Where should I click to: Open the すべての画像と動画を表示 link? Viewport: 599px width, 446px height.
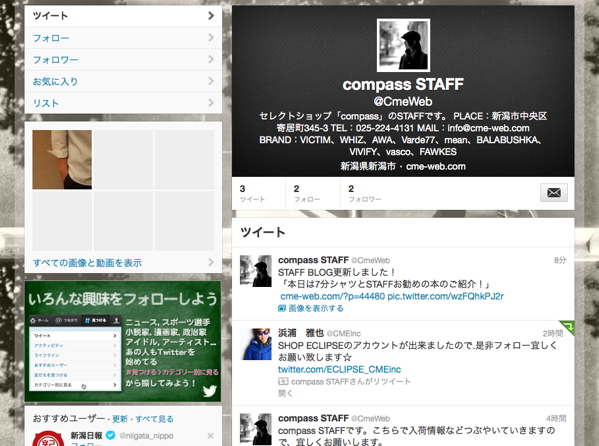87,263
